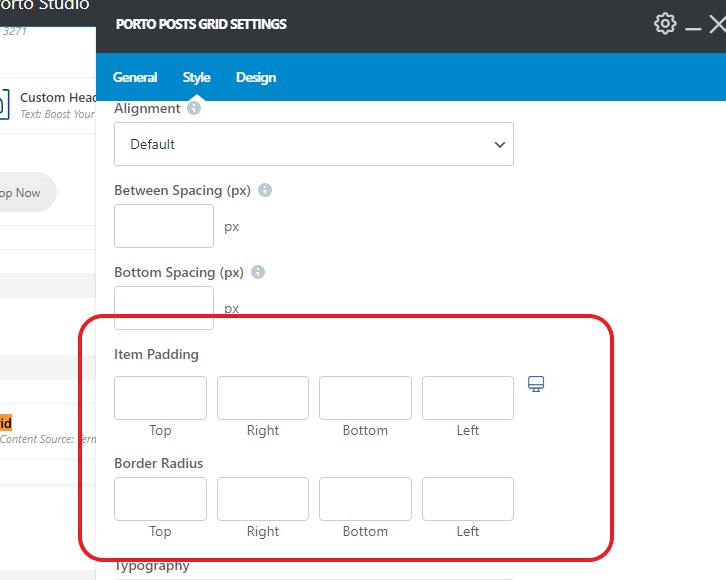Click the Between Spacing input field
The height and width of the screenshot is (580, 726).
click(164, 226)
